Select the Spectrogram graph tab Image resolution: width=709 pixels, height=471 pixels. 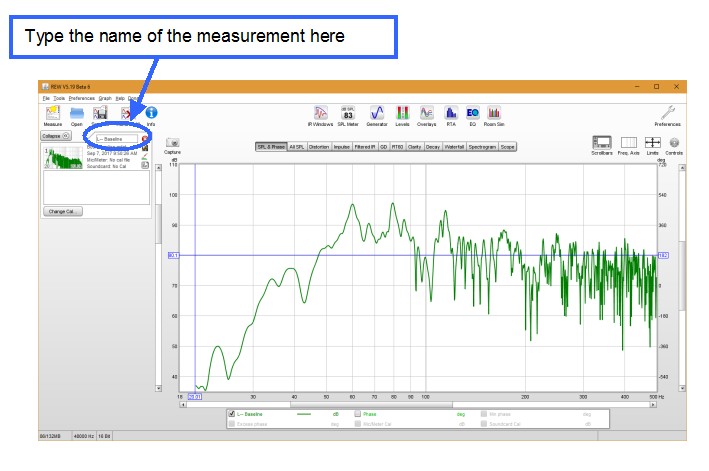point(481,146)
